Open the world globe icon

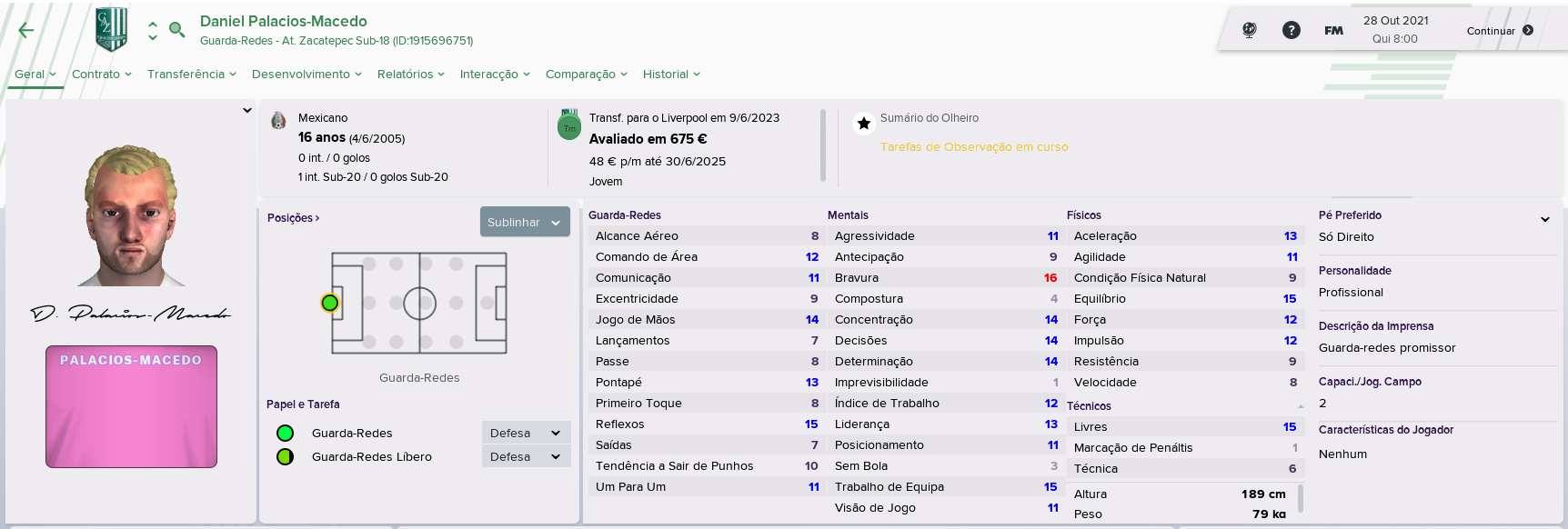tap(1250, 30)
